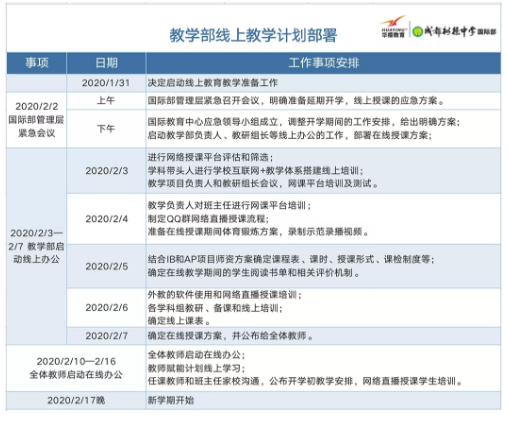Select the 事项 column header
The height and width of the screenshot is (424, 509).
coord(37,63)
